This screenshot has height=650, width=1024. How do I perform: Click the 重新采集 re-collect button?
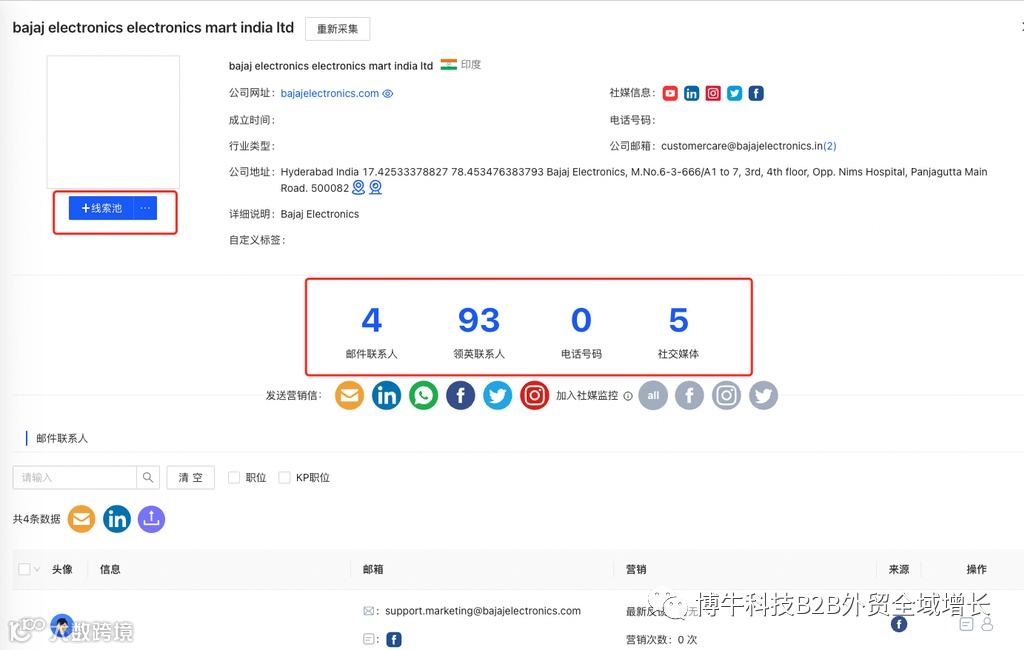(337, 29)
